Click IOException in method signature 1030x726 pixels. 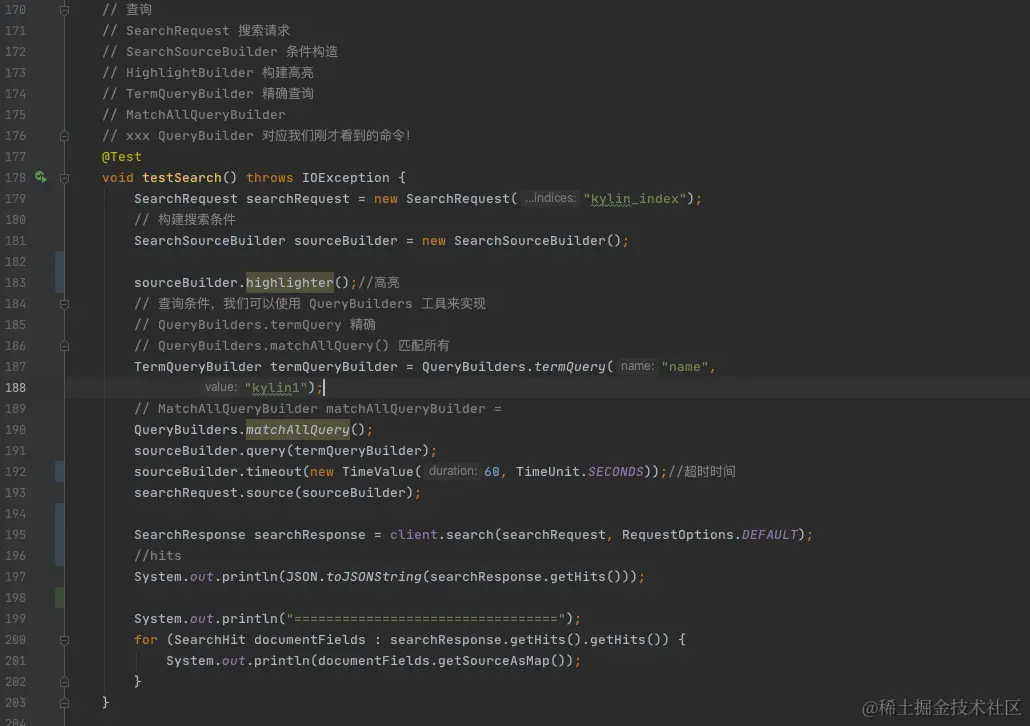[346, 177]
